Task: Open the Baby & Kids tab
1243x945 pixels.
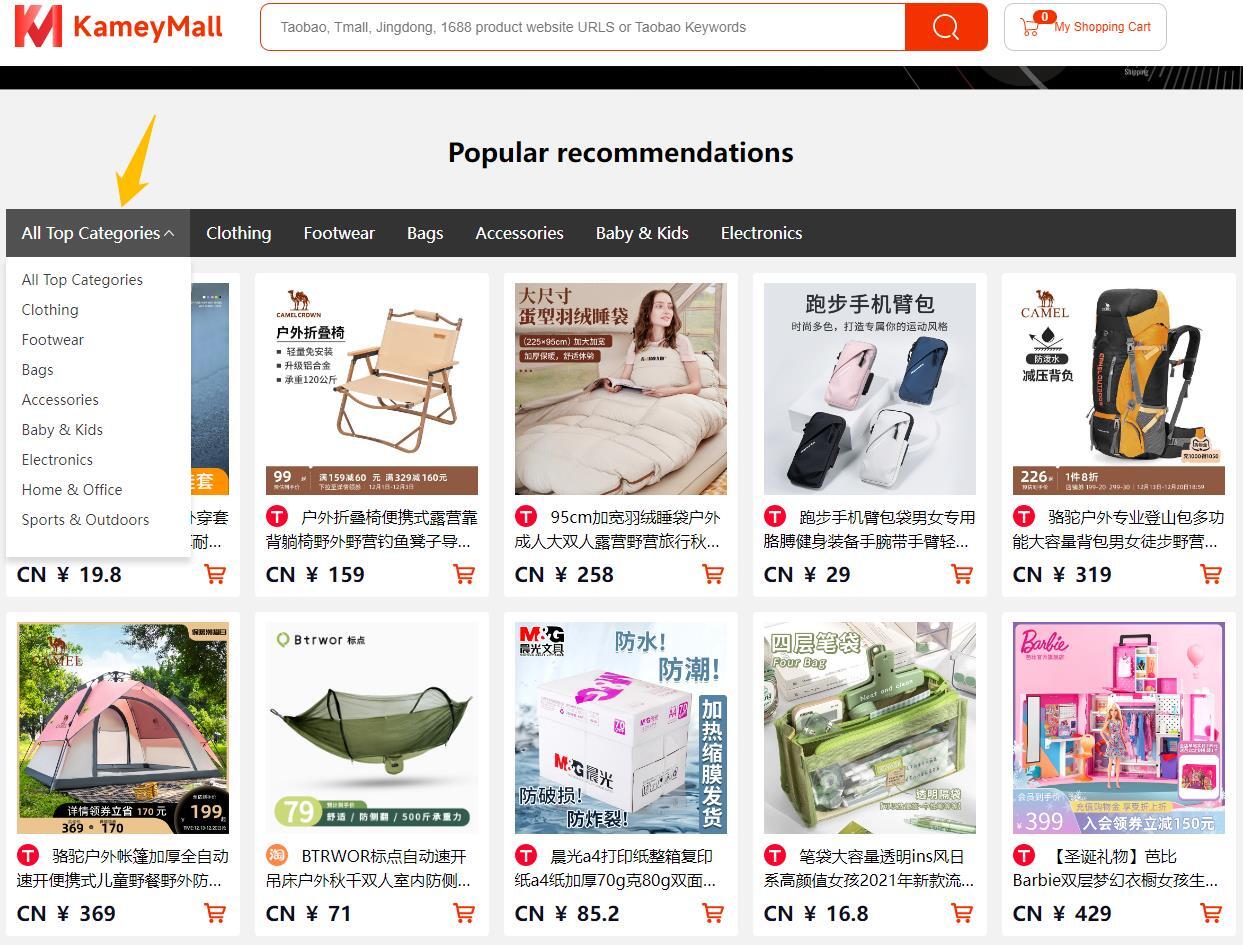Action: tap(642, 233)
